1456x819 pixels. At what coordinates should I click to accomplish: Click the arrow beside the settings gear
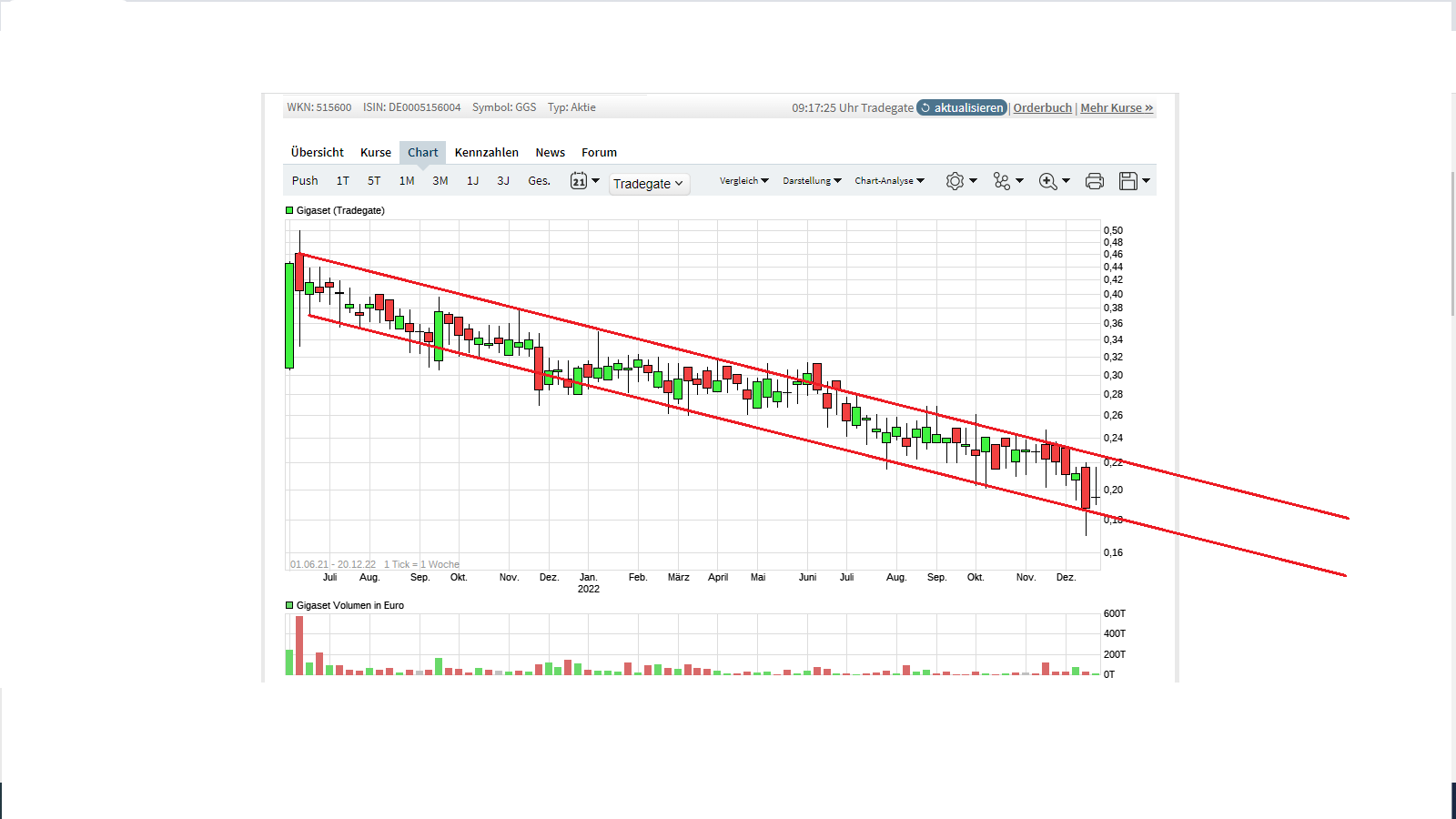(974, 181)
